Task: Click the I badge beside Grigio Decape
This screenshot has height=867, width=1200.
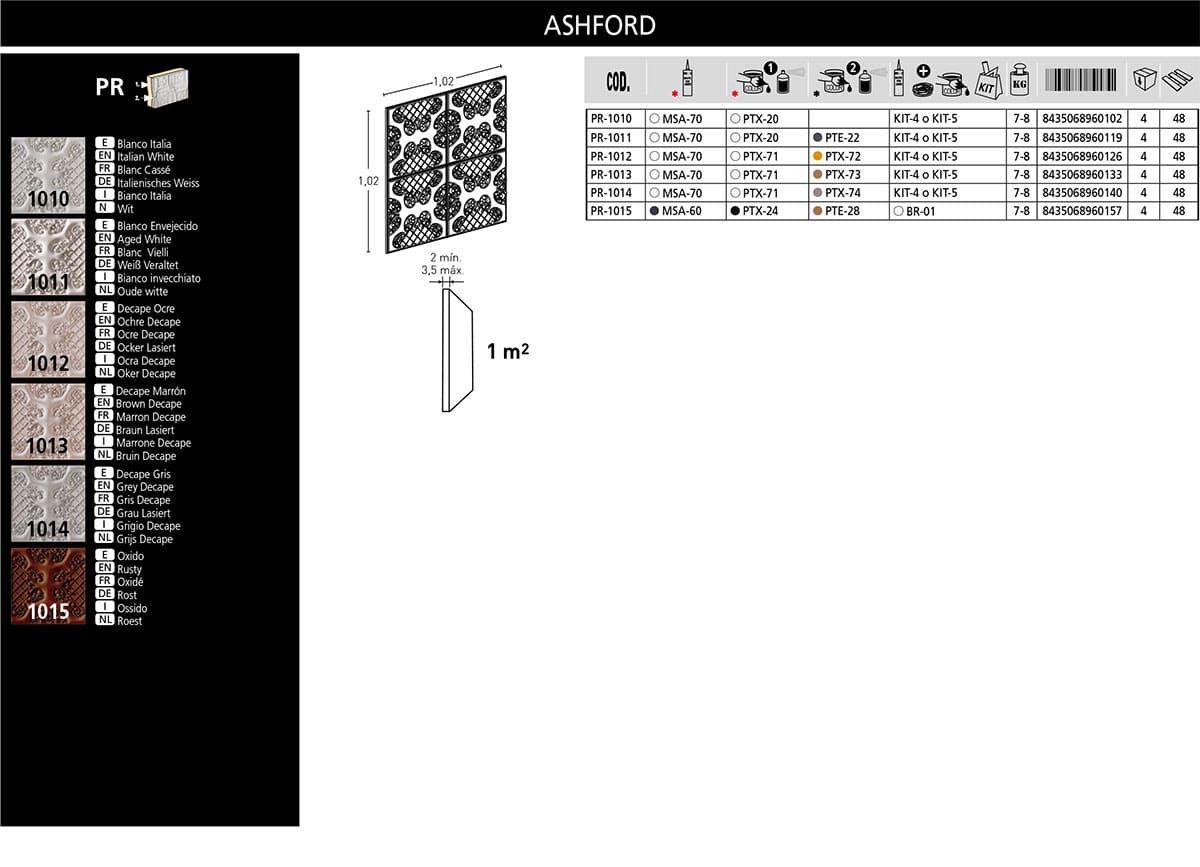Action: 104,526
